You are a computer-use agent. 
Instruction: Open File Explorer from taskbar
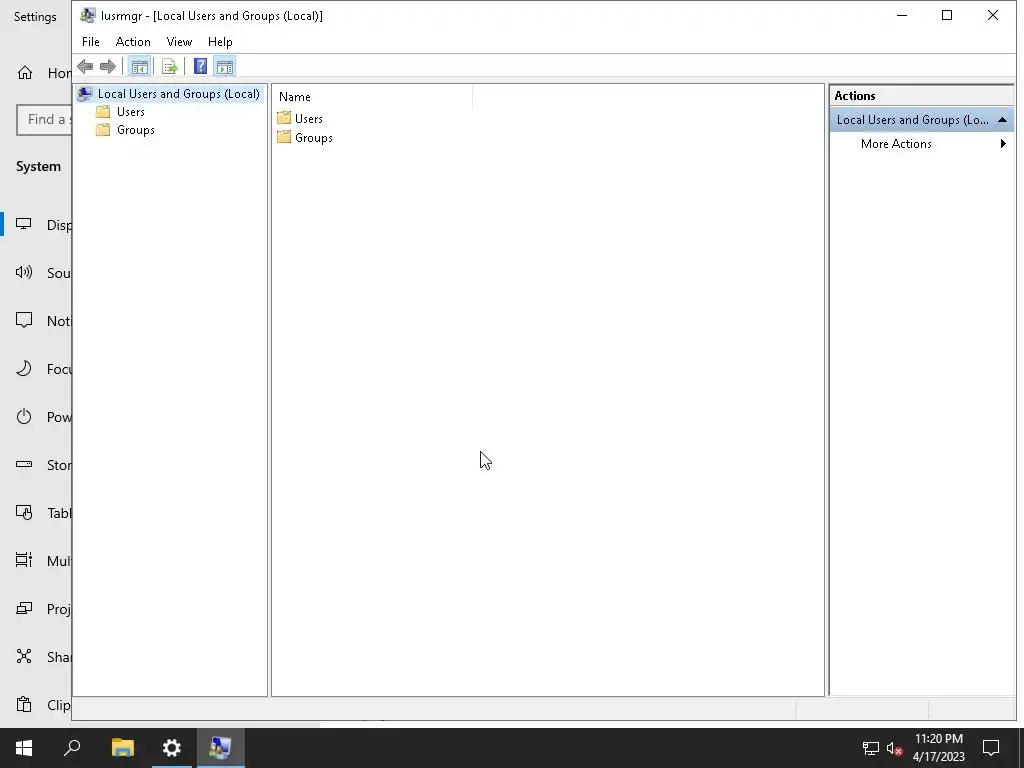tap(122, 748)
